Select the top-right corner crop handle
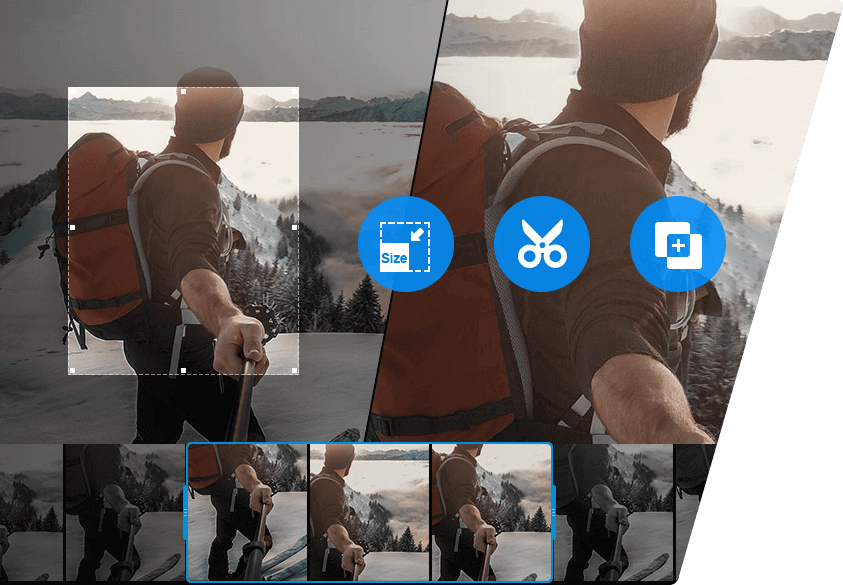The width and height of the screenshot is (843, 585). point(295,91)
